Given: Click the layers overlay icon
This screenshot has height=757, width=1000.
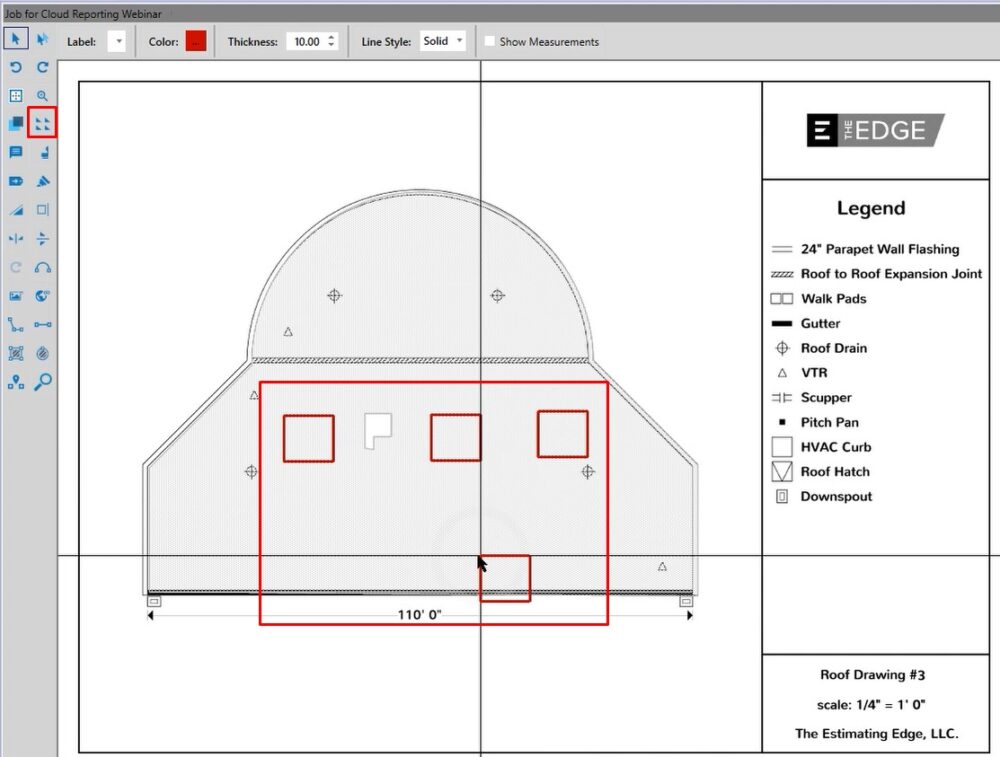Looking at the screenshot, I should point(14,124).
